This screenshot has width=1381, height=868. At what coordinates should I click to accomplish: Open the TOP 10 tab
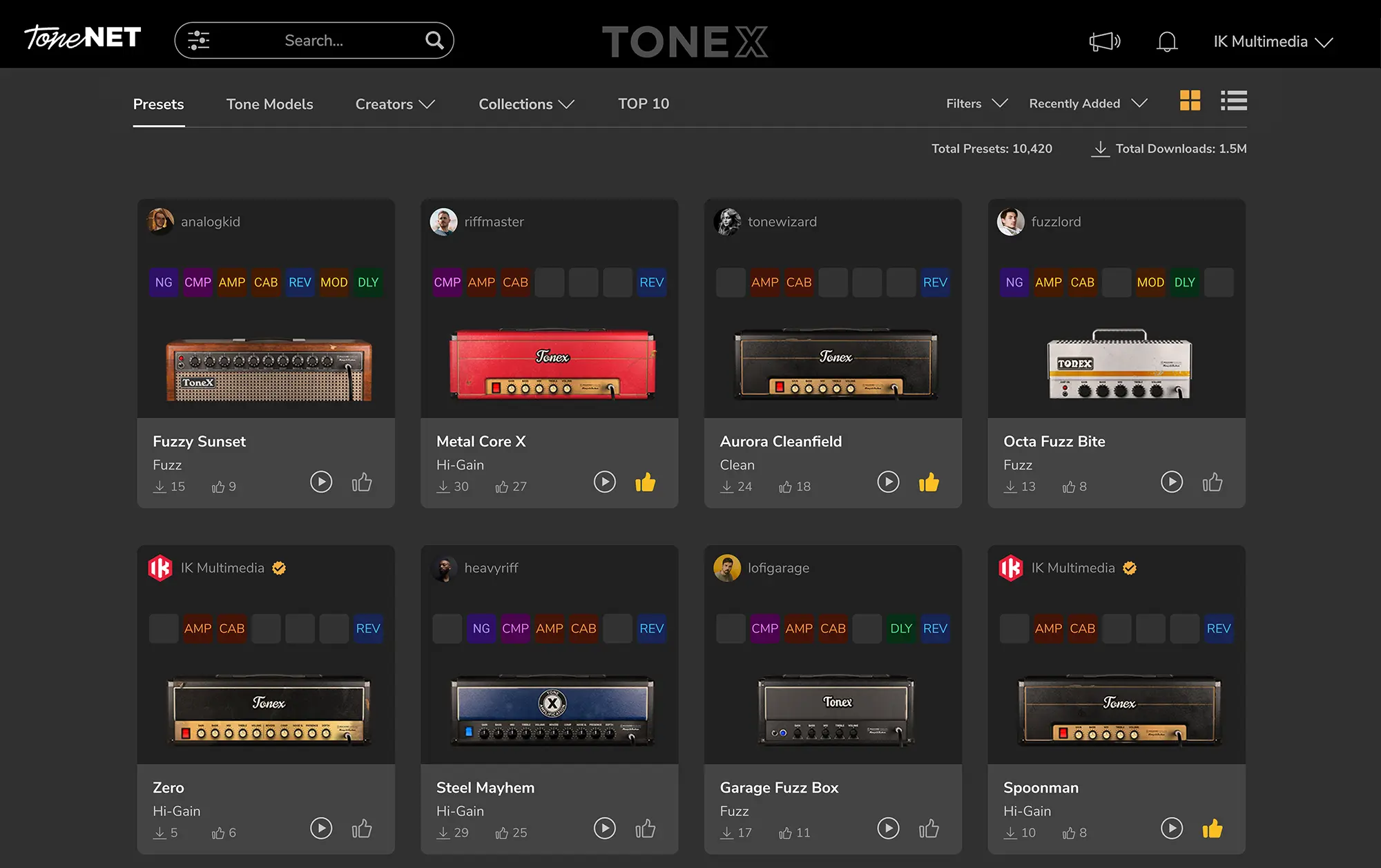click(643, 104)
